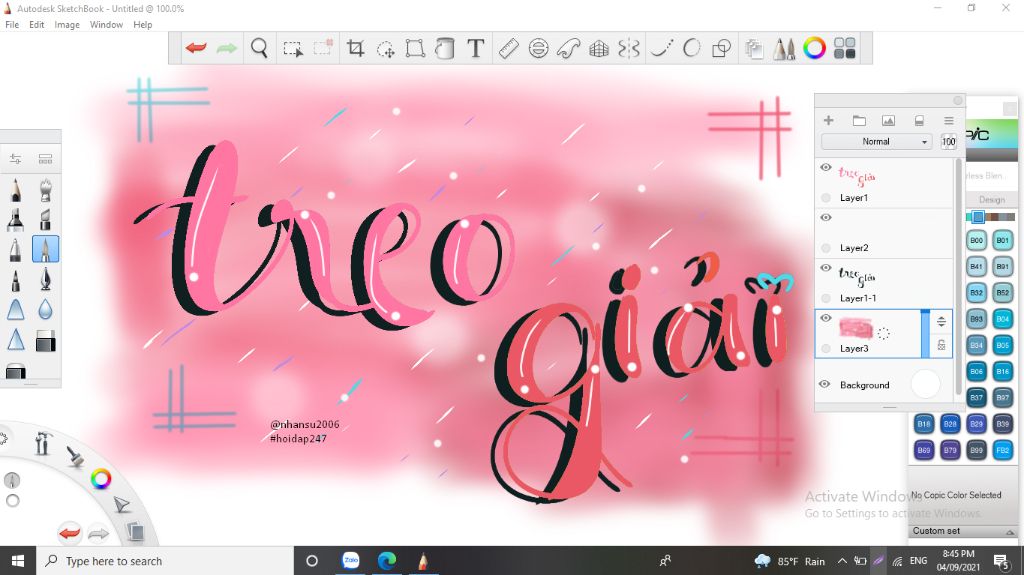
Task: Expand the Custom set section arrow
Action: [1010, 532]
